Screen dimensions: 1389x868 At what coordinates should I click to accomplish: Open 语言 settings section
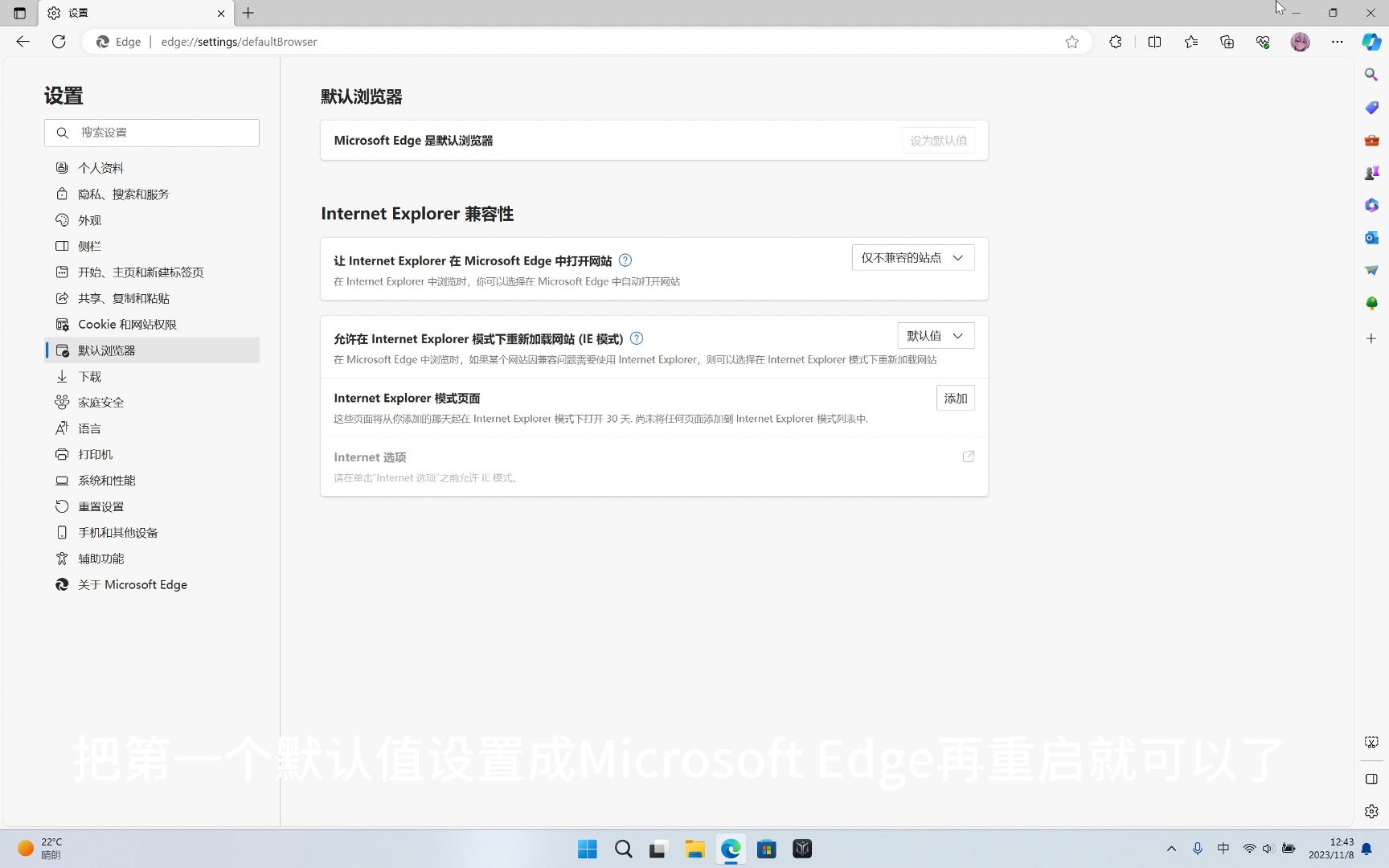tap(152, 428)
